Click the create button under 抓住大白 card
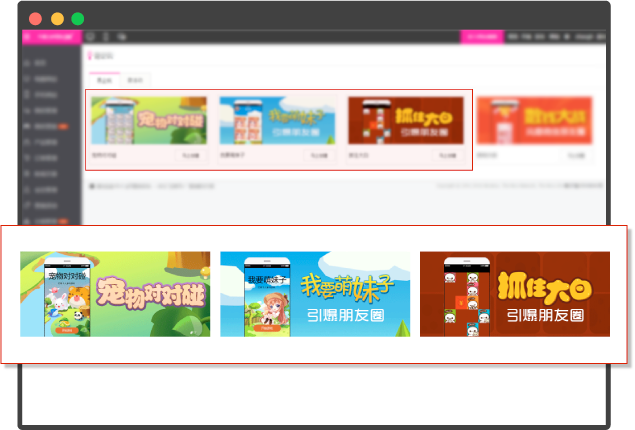 pyautogui.click(x=447, y=156)
